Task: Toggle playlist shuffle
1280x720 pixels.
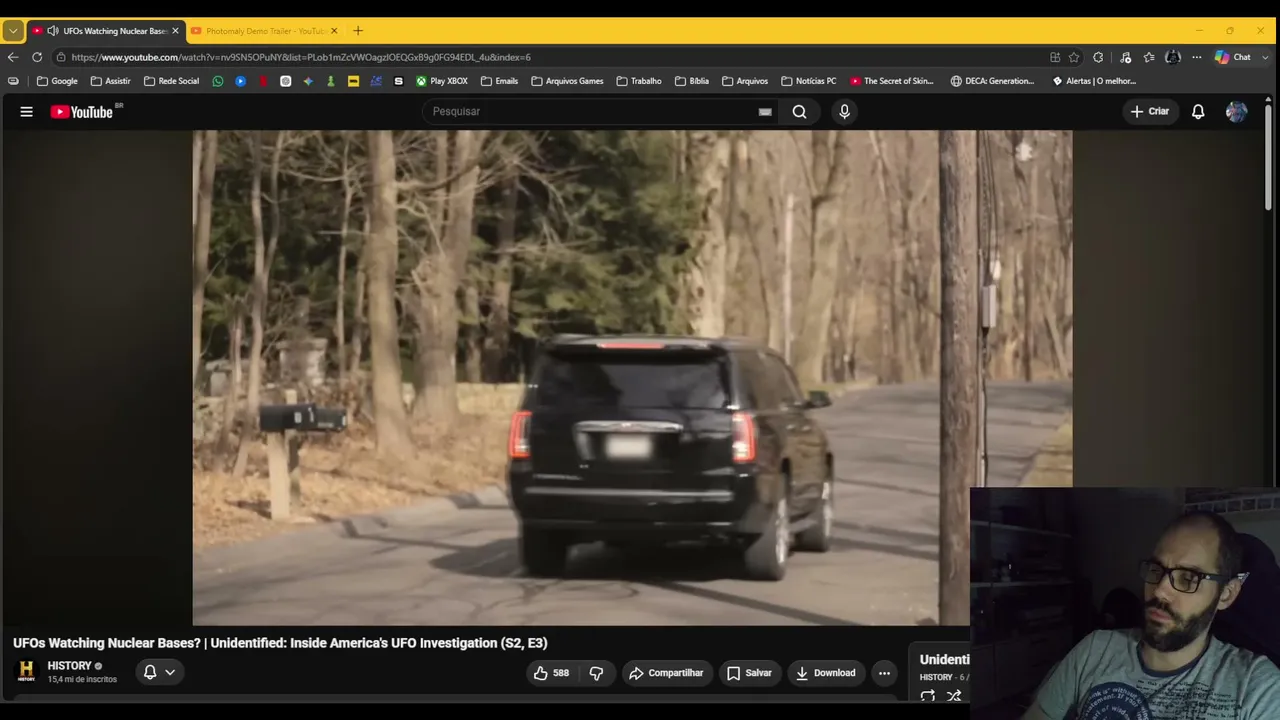Action: coord(954,696)
